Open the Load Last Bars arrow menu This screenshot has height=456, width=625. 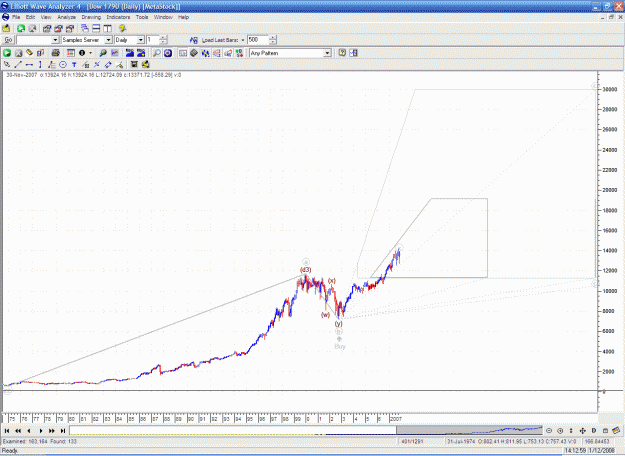[x=243, y=40]
